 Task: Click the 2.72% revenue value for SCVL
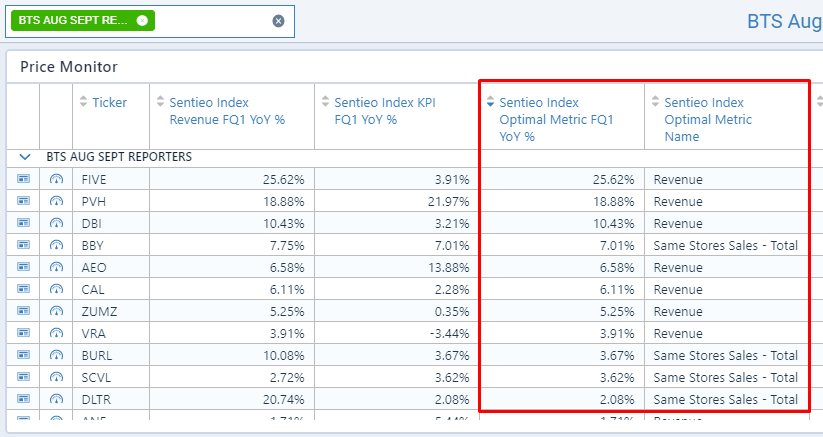point(287,378)
